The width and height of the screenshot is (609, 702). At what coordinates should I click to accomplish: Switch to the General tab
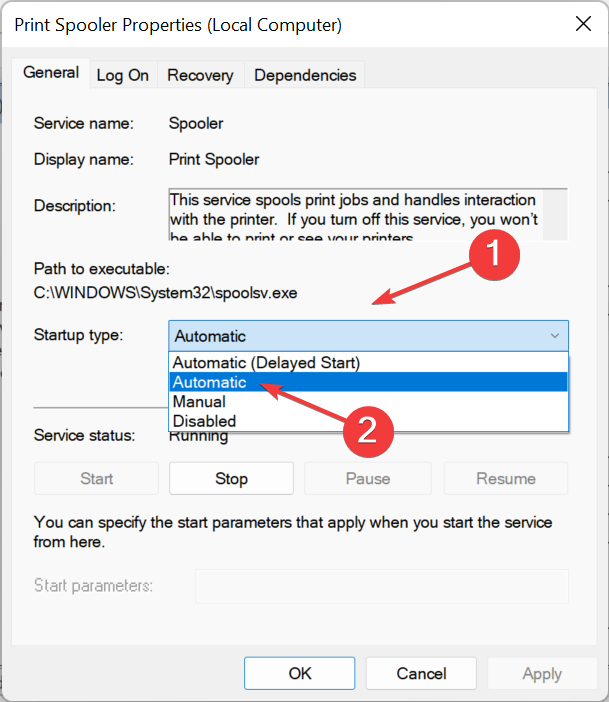click(51, 73)
